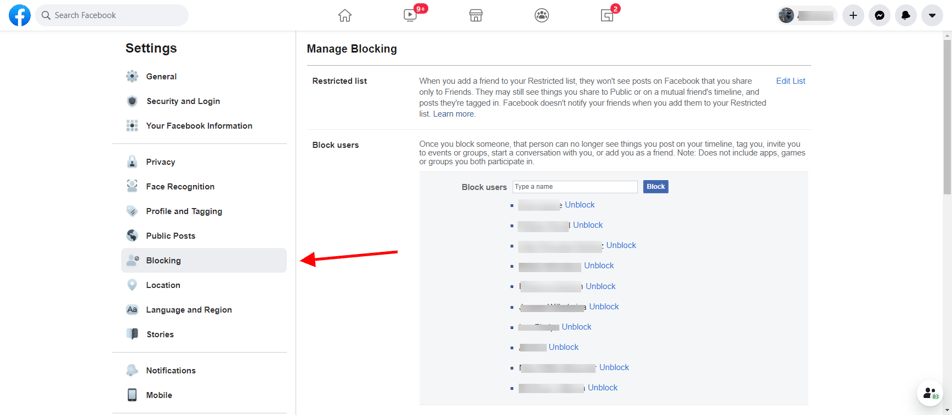The height and width of the screenshot is (415, 952).
Task: Click the Face Recognition icon
Action: click(x=132, y=186)
